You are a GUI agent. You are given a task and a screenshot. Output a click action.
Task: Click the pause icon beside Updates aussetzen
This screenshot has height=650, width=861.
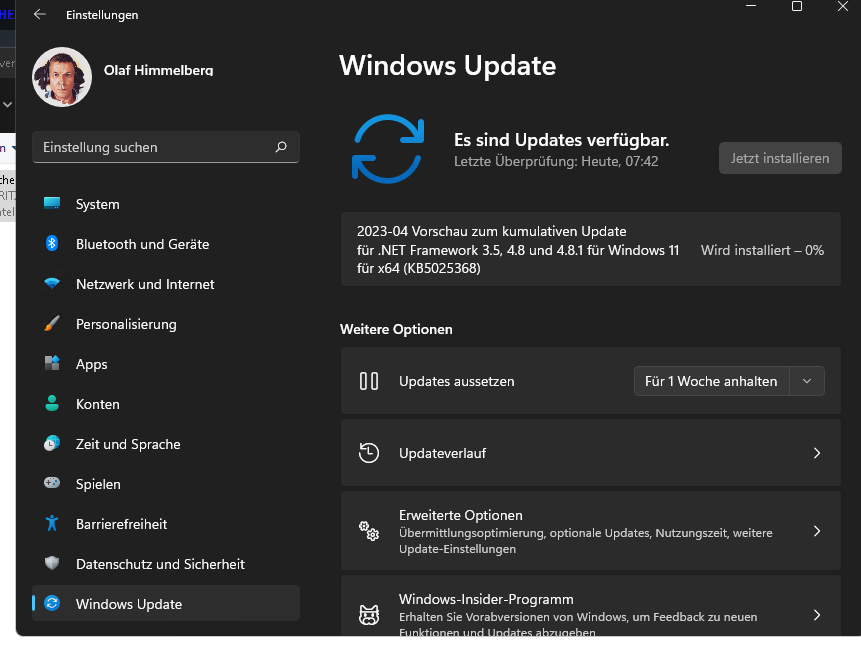[x=369, y=381]
